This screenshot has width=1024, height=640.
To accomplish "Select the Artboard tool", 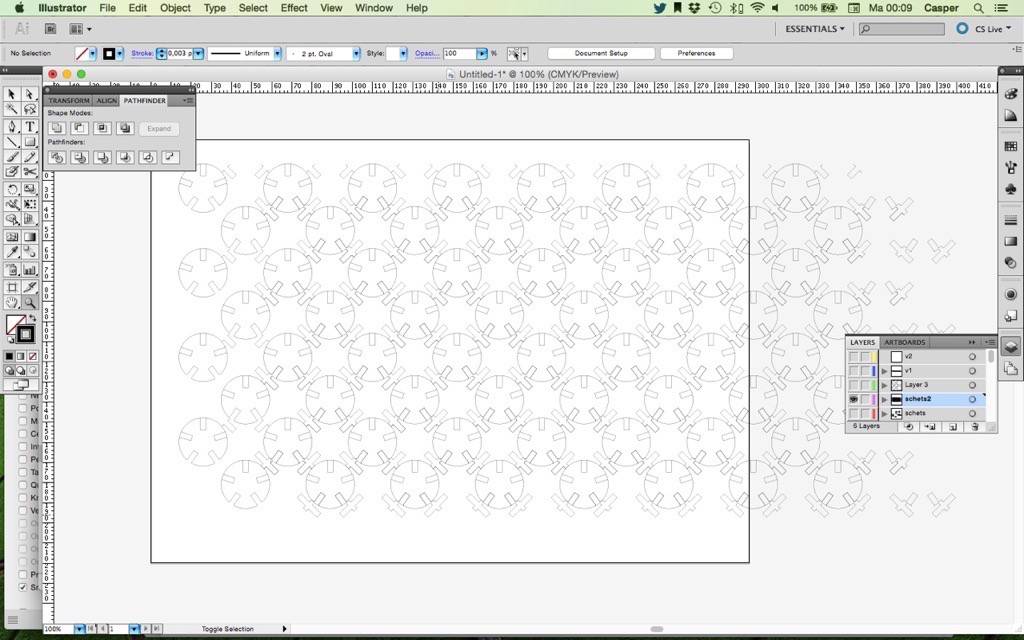I will tap(12, 287).
